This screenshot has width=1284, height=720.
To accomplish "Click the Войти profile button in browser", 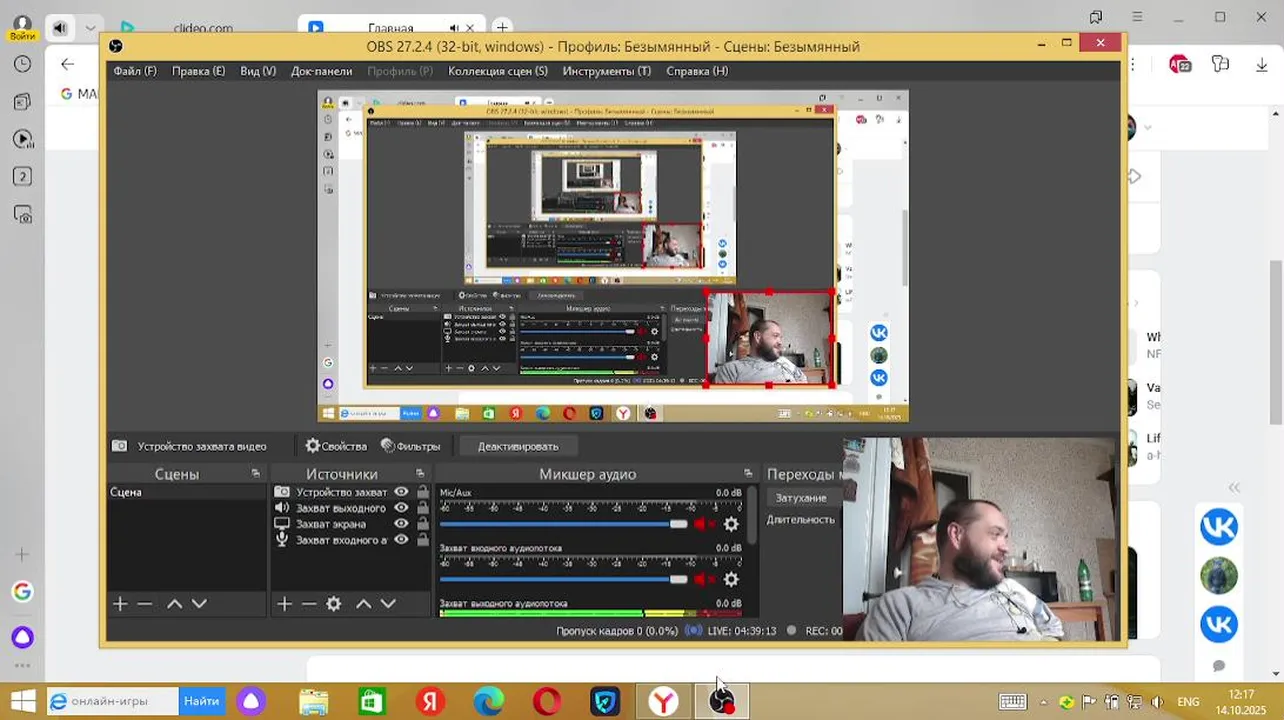I will click(22, 27).
